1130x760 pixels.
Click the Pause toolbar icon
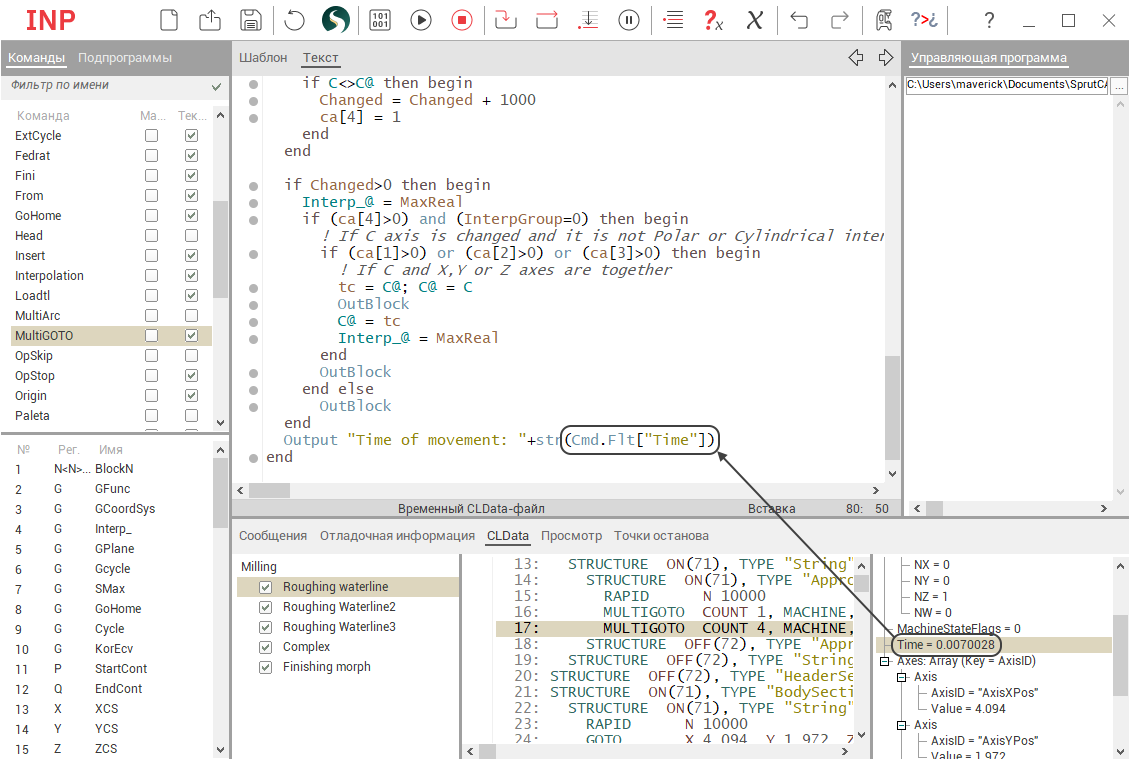629,20
